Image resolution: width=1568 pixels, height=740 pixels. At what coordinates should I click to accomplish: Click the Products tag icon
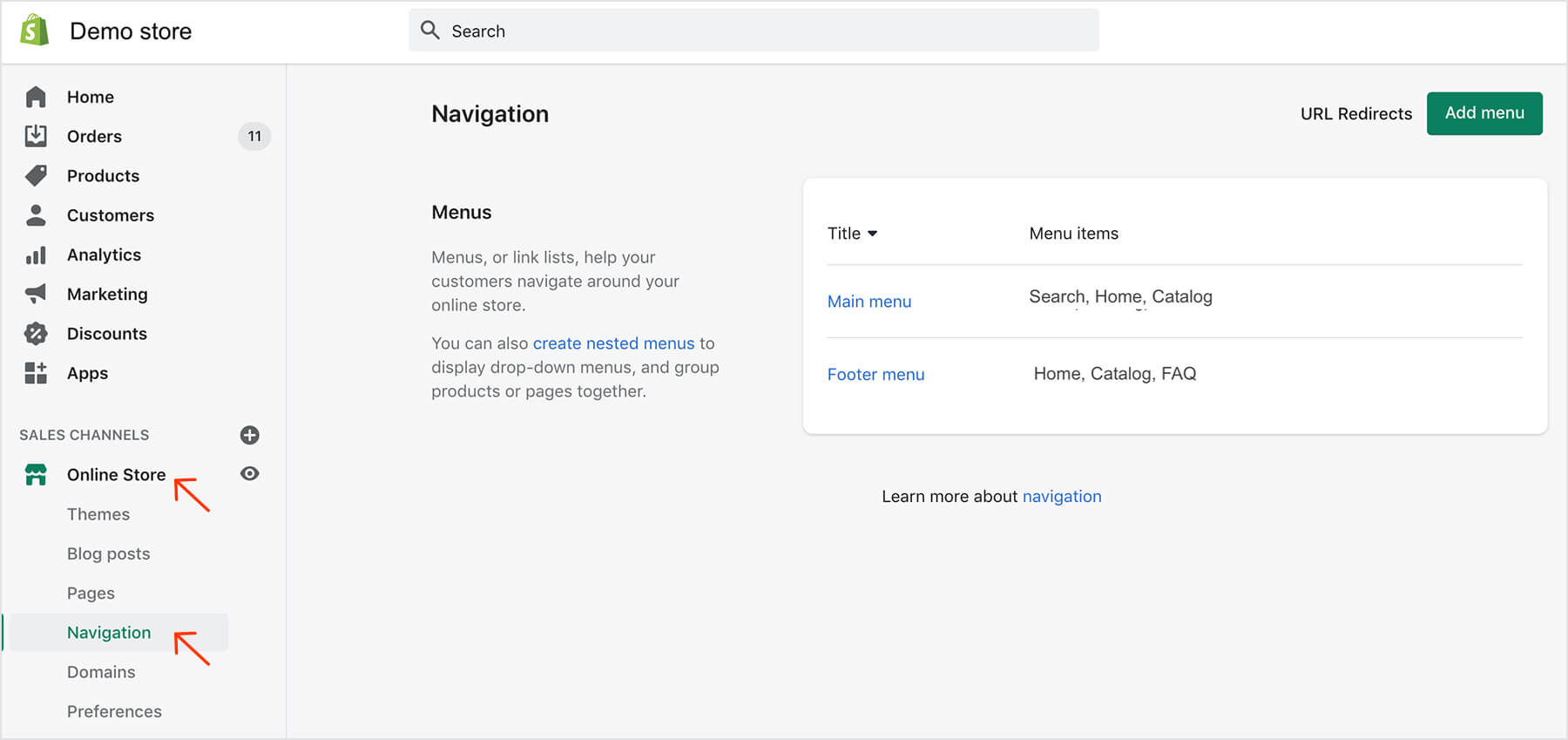[36, 175]
